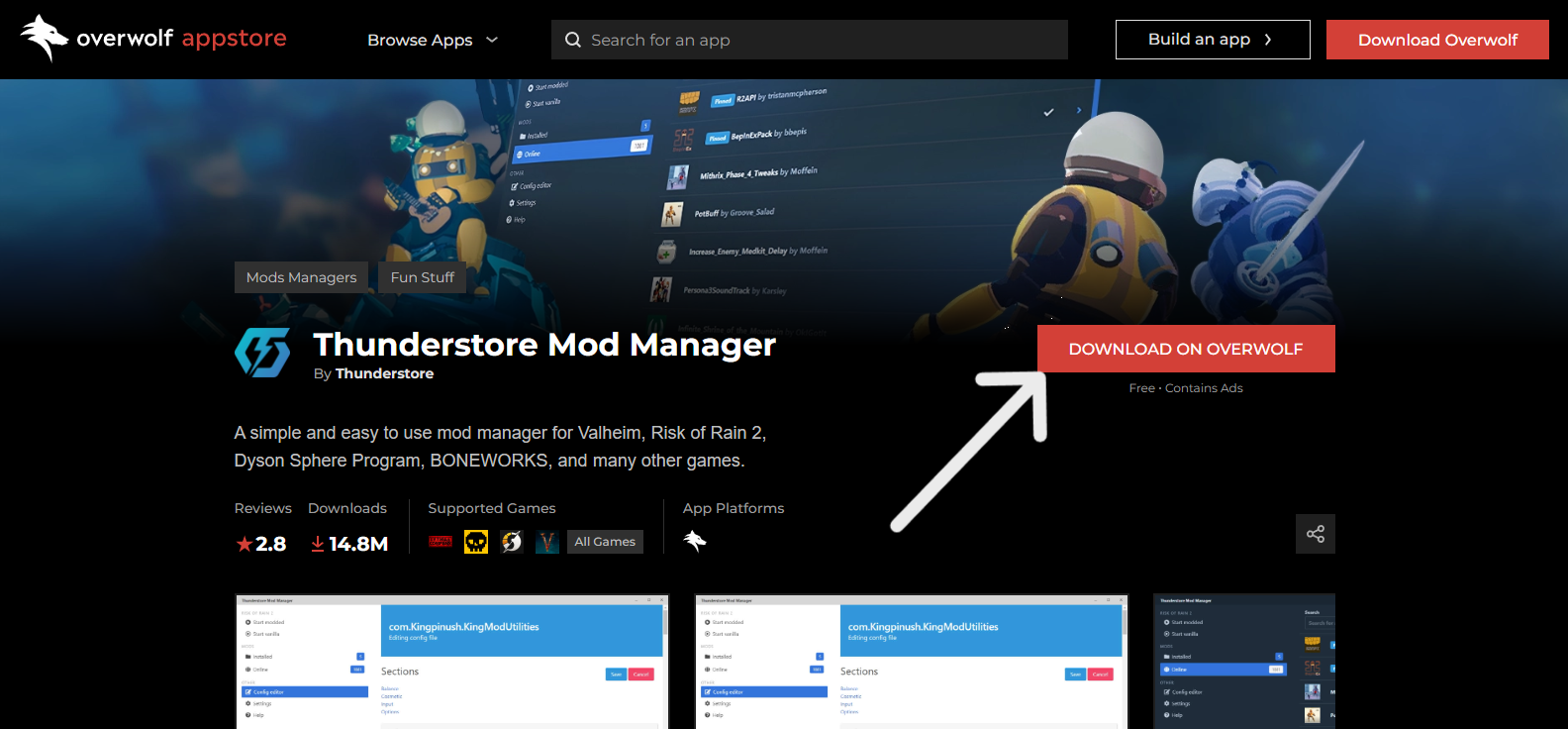Click the Thunderstore Mod Manager app icon
1568x729 pixels.
coord(262,353)
